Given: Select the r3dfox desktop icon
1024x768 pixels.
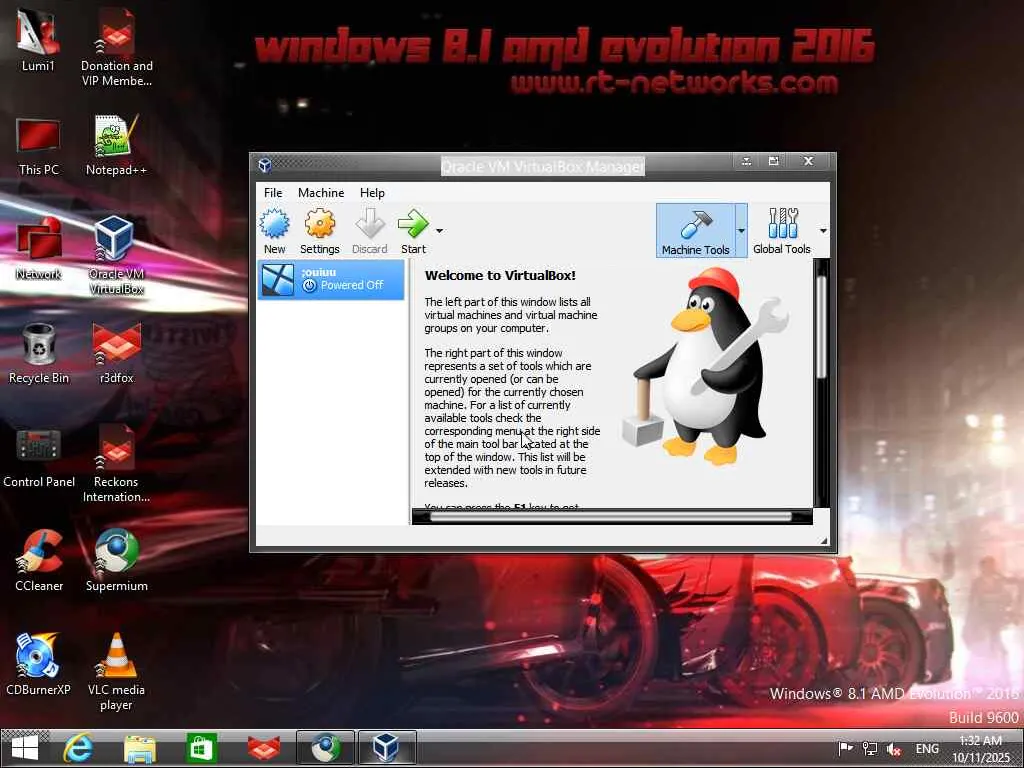Looking at the screenshot, I should point(116,353).
